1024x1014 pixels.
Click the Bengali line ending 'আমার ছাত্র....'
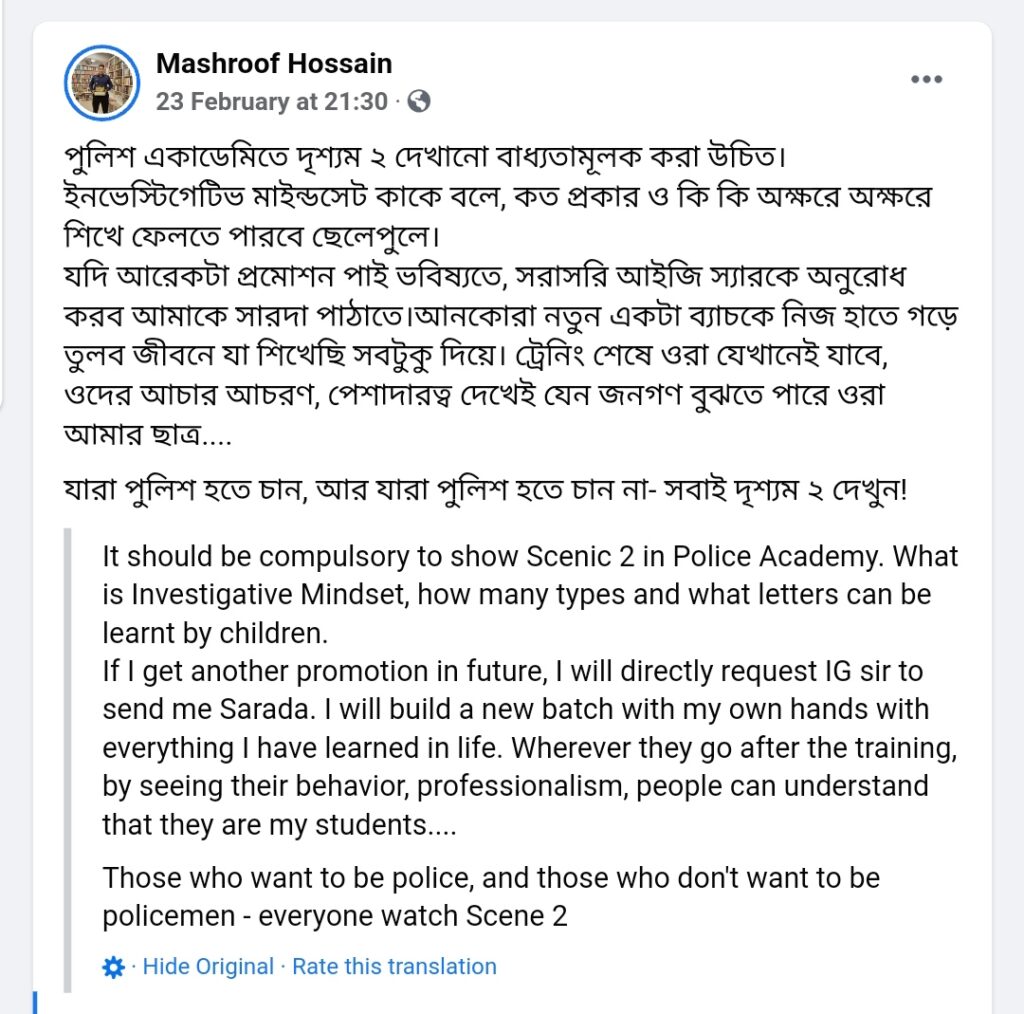pyautogui.click(x=148, y=434)
